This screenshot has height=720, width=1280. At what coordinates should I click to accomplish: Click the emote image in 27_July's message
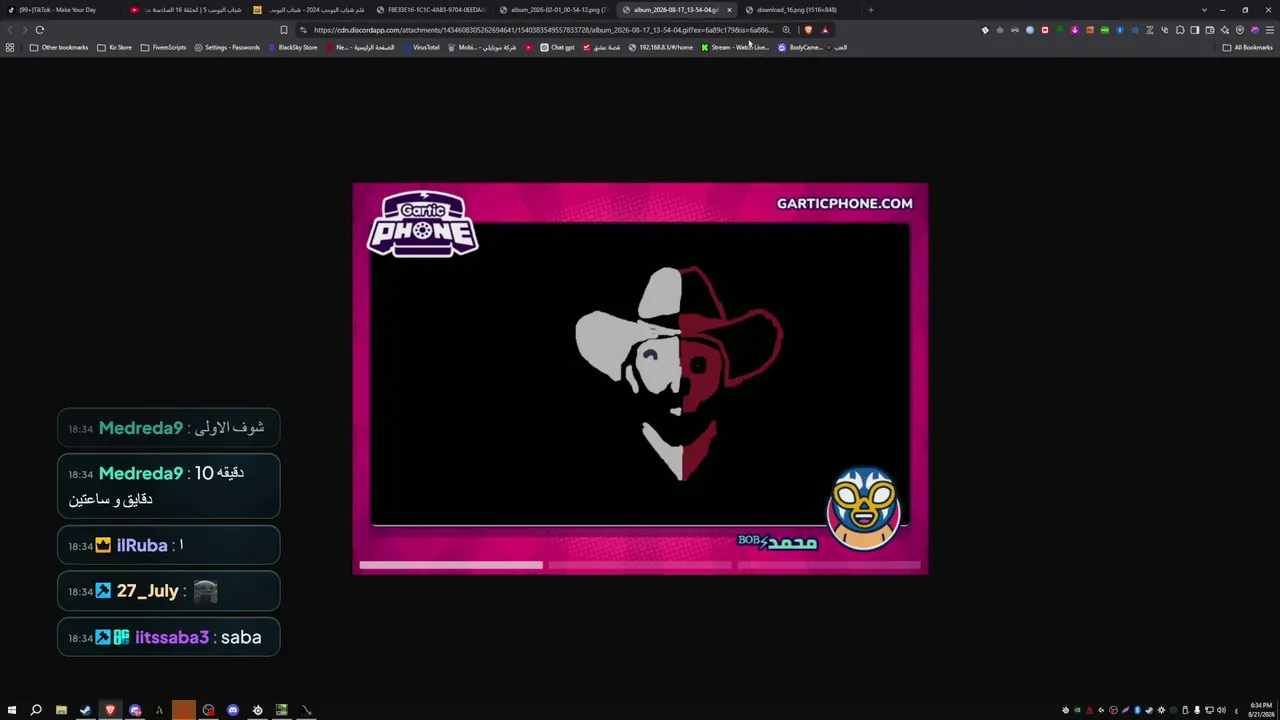pyautogui.click(x=205, y=591)
